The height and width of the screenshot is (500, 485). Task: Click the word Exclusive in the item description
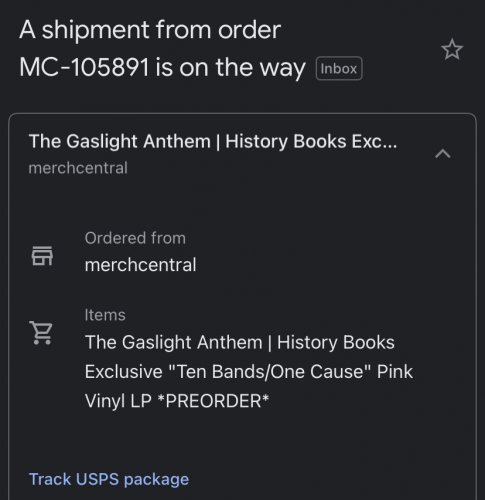click(123, 371)
